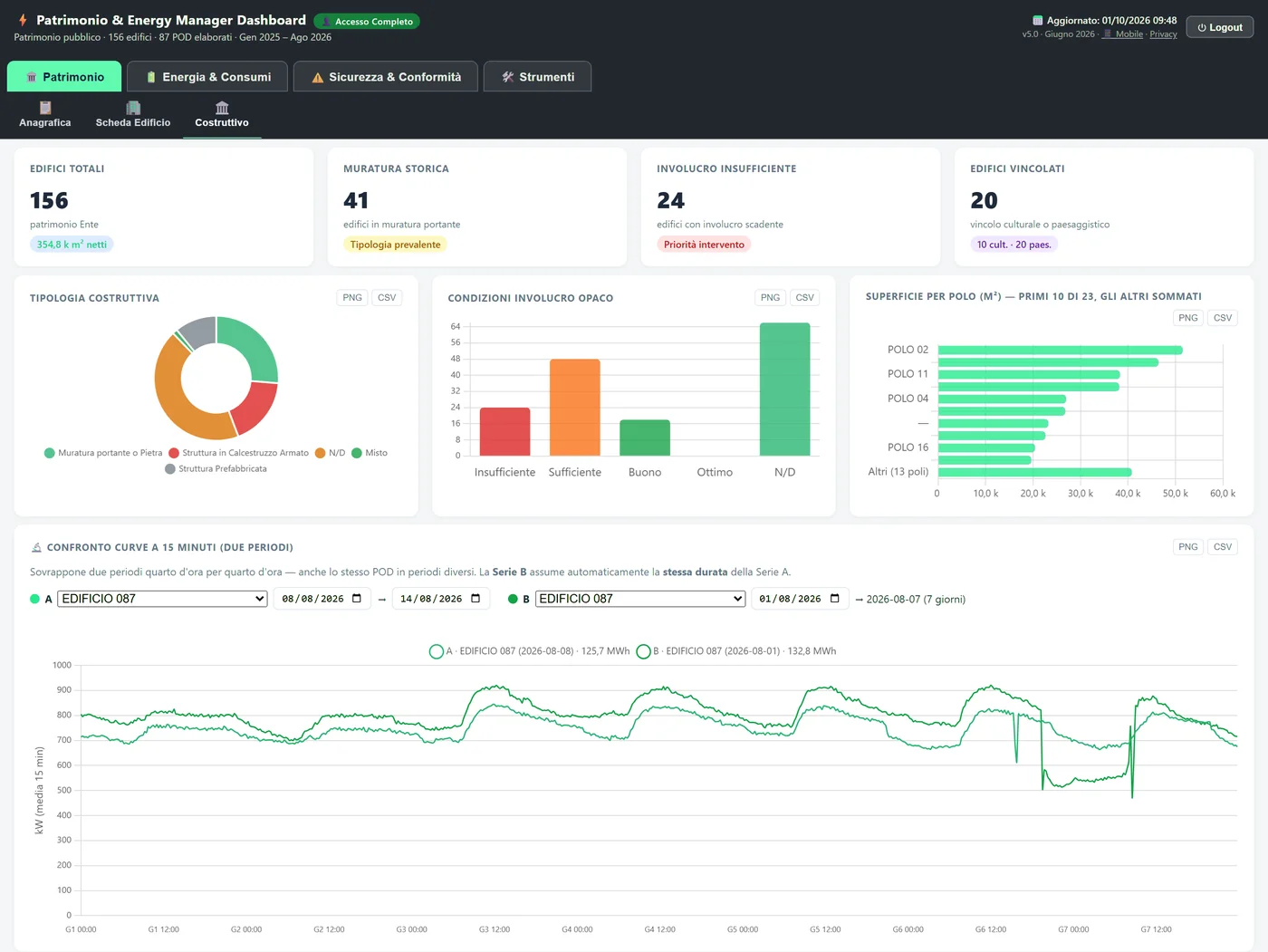Select the Costruttivo landmark icon
The width and height of the screenshot is (1268, 952).
222,108
